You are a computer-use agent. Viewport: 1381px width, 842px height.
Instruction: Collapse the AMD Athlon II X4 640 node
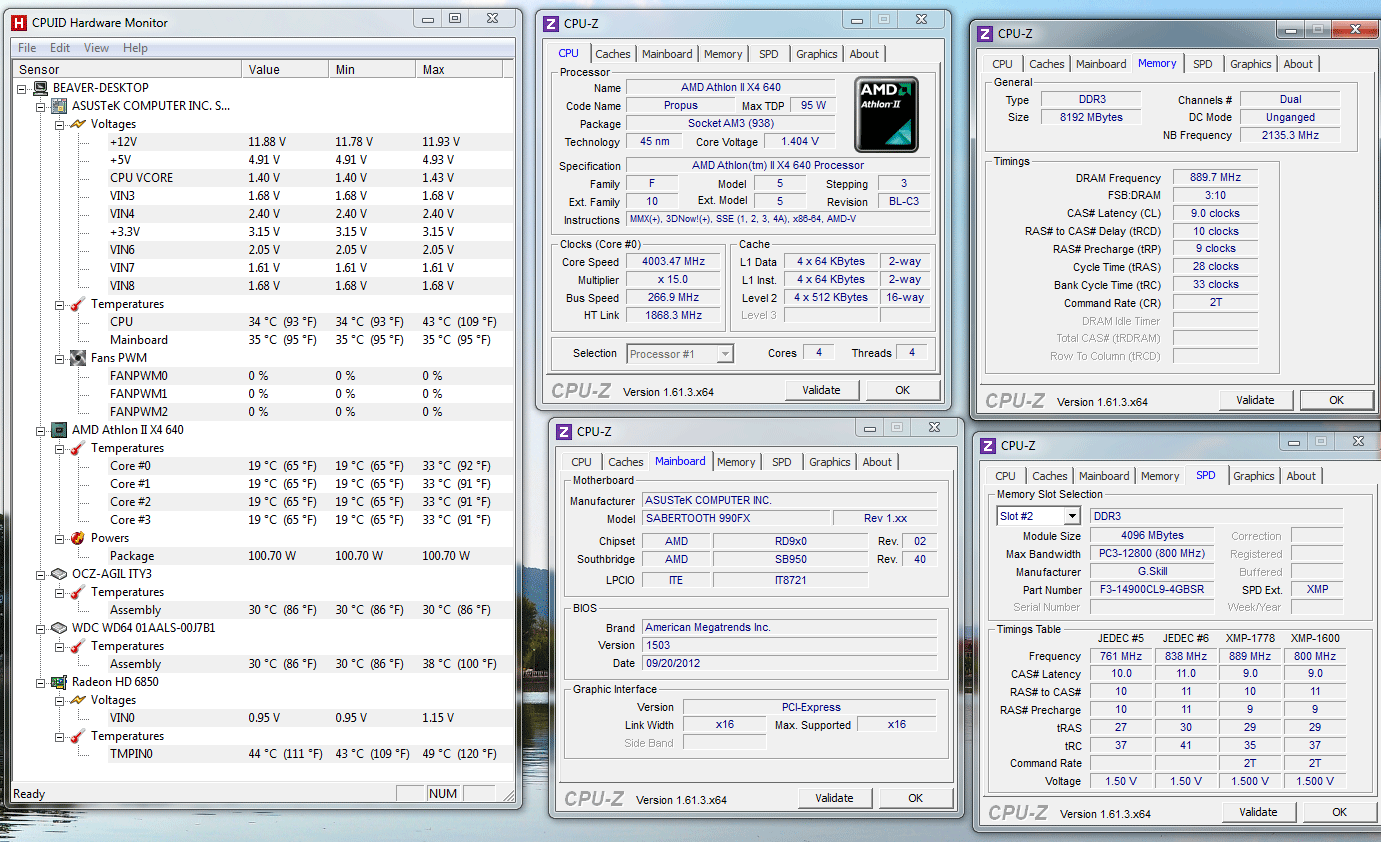[x=42, y=430]
